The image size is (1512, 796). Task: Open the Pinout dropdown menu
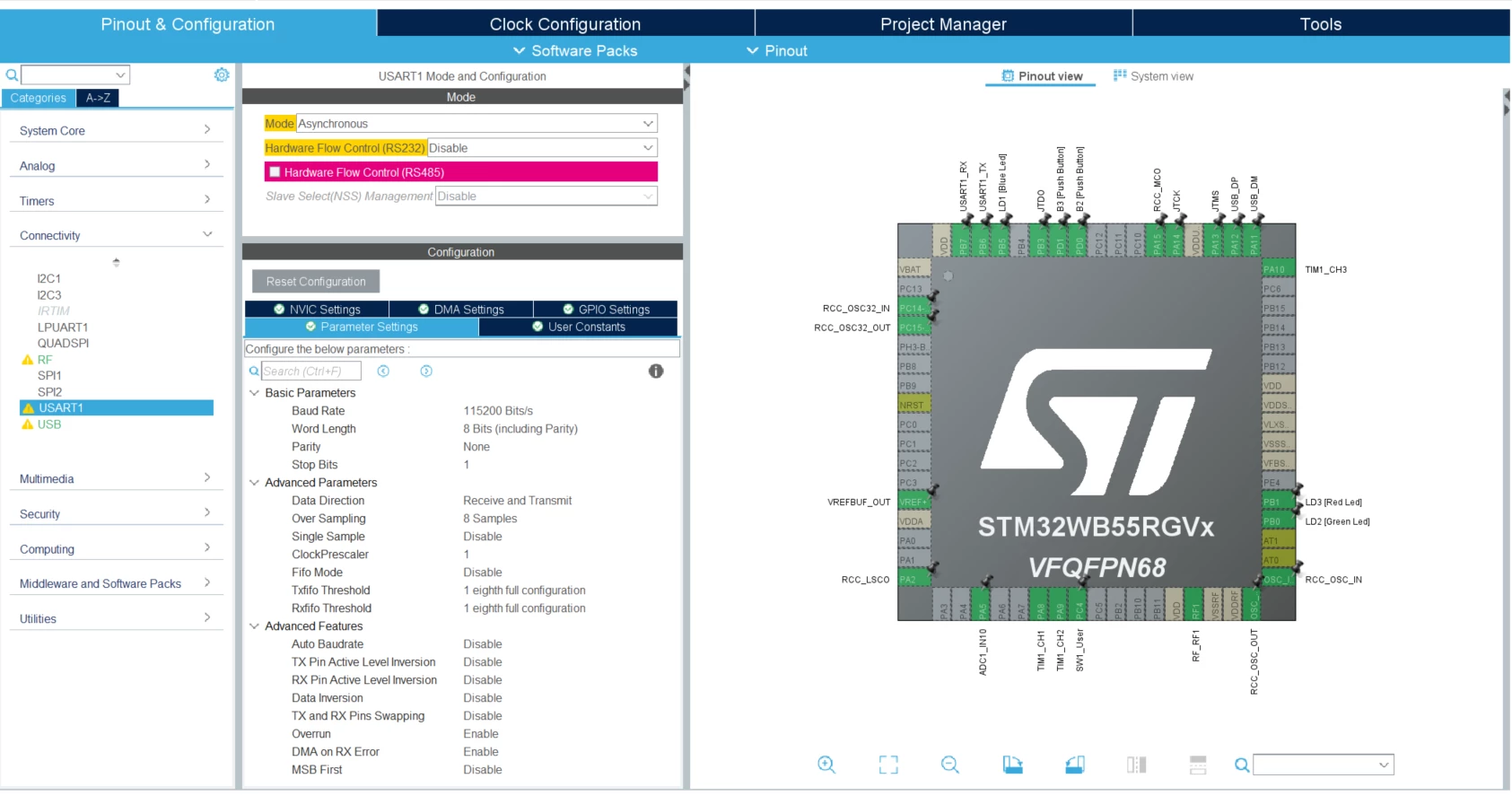point(777,51)
